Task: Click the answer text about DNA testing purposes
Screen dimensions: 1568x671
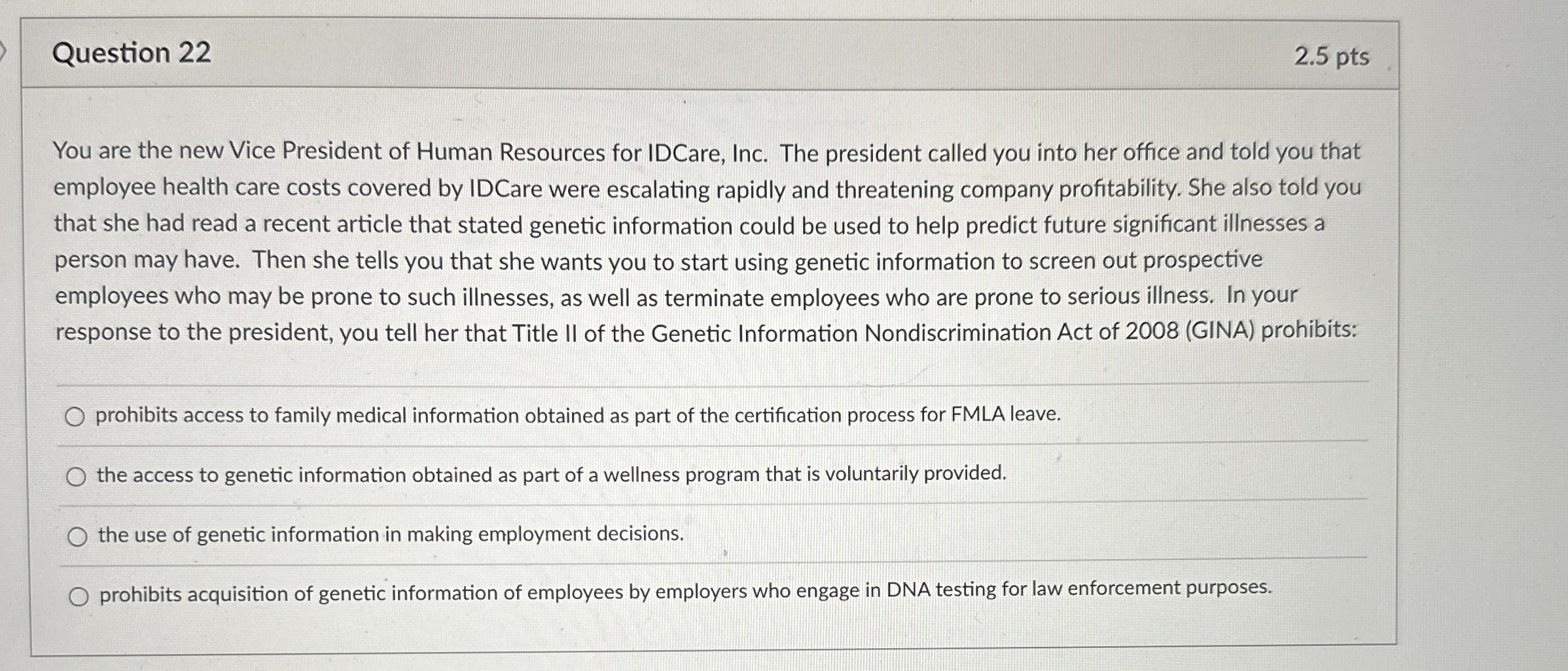Action: coord(686,592)
